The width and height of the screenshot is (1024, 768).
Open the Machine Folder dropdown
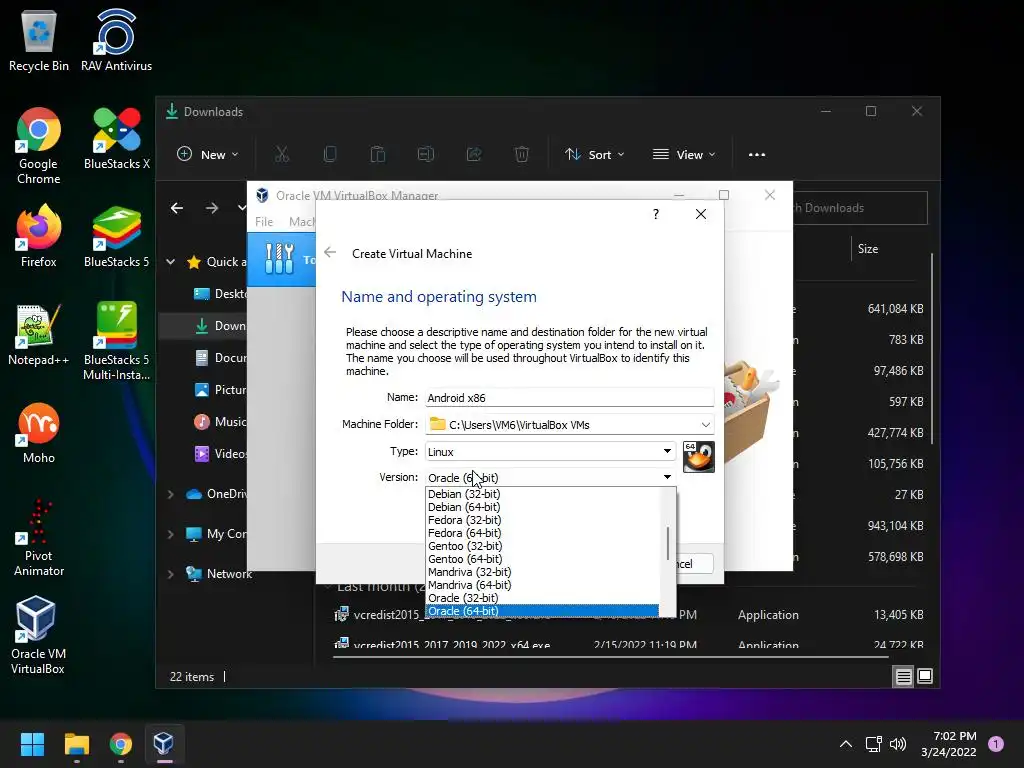(705, 424)
